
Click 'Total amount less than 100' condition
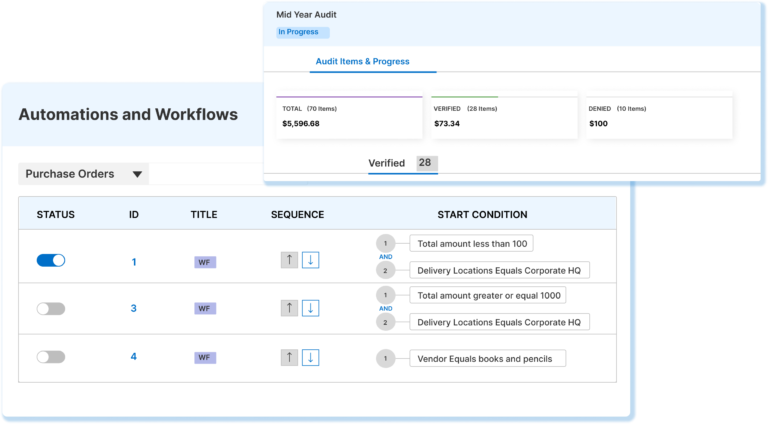click(474, 243)
